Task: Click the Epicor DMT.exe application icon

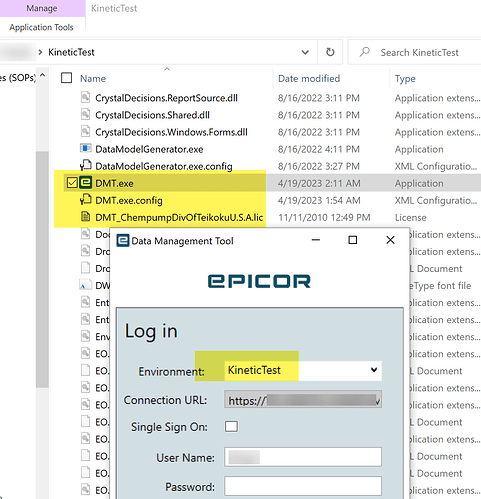Action: pos(86,183)
